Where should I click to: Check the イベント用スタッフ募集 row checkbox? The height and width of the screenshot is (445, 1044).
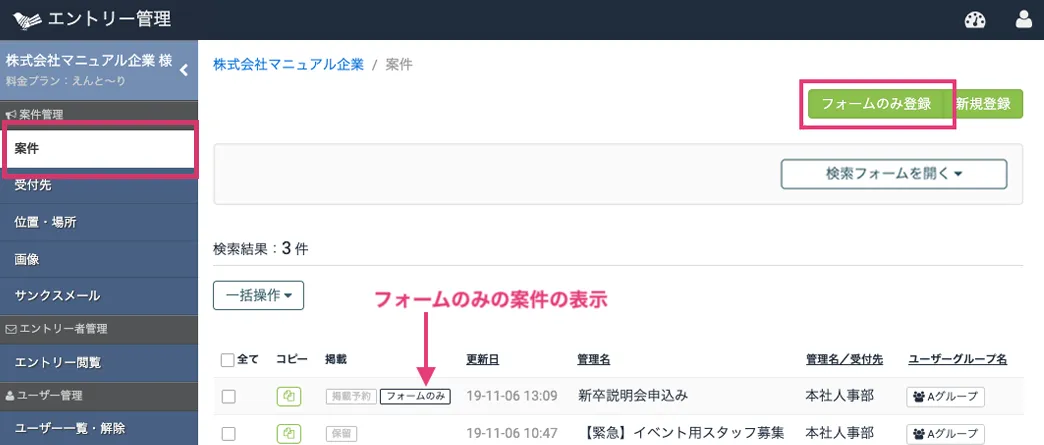229,434
